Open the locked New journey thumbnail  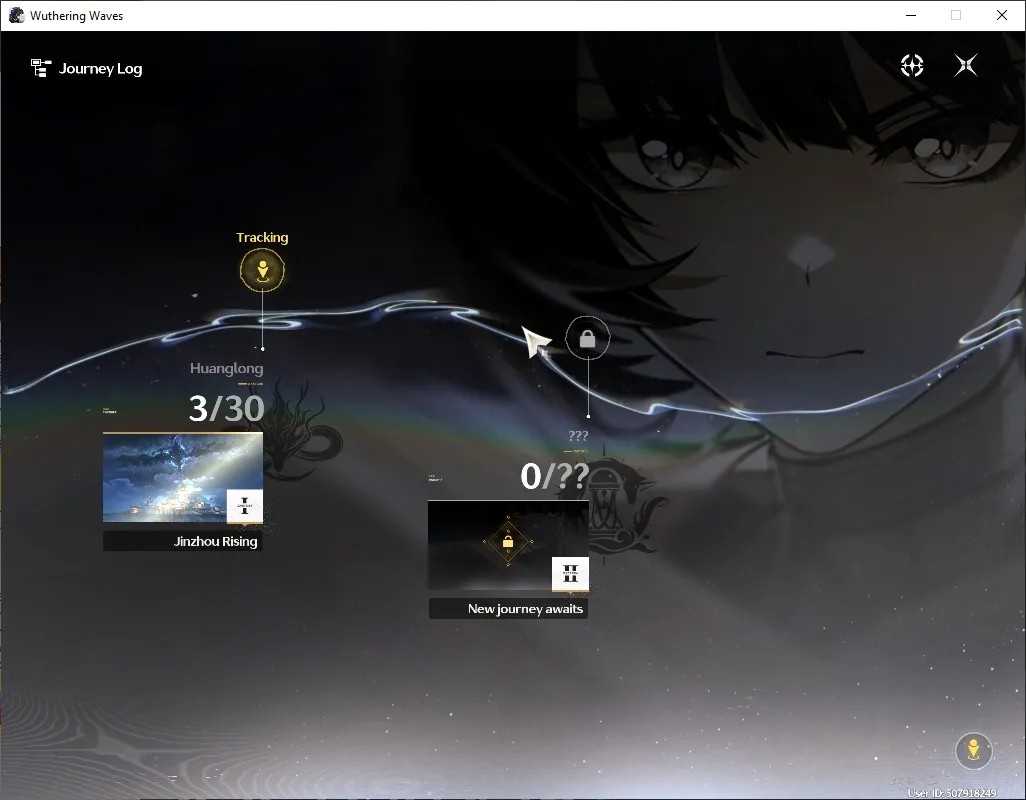(x=508, y=546)
